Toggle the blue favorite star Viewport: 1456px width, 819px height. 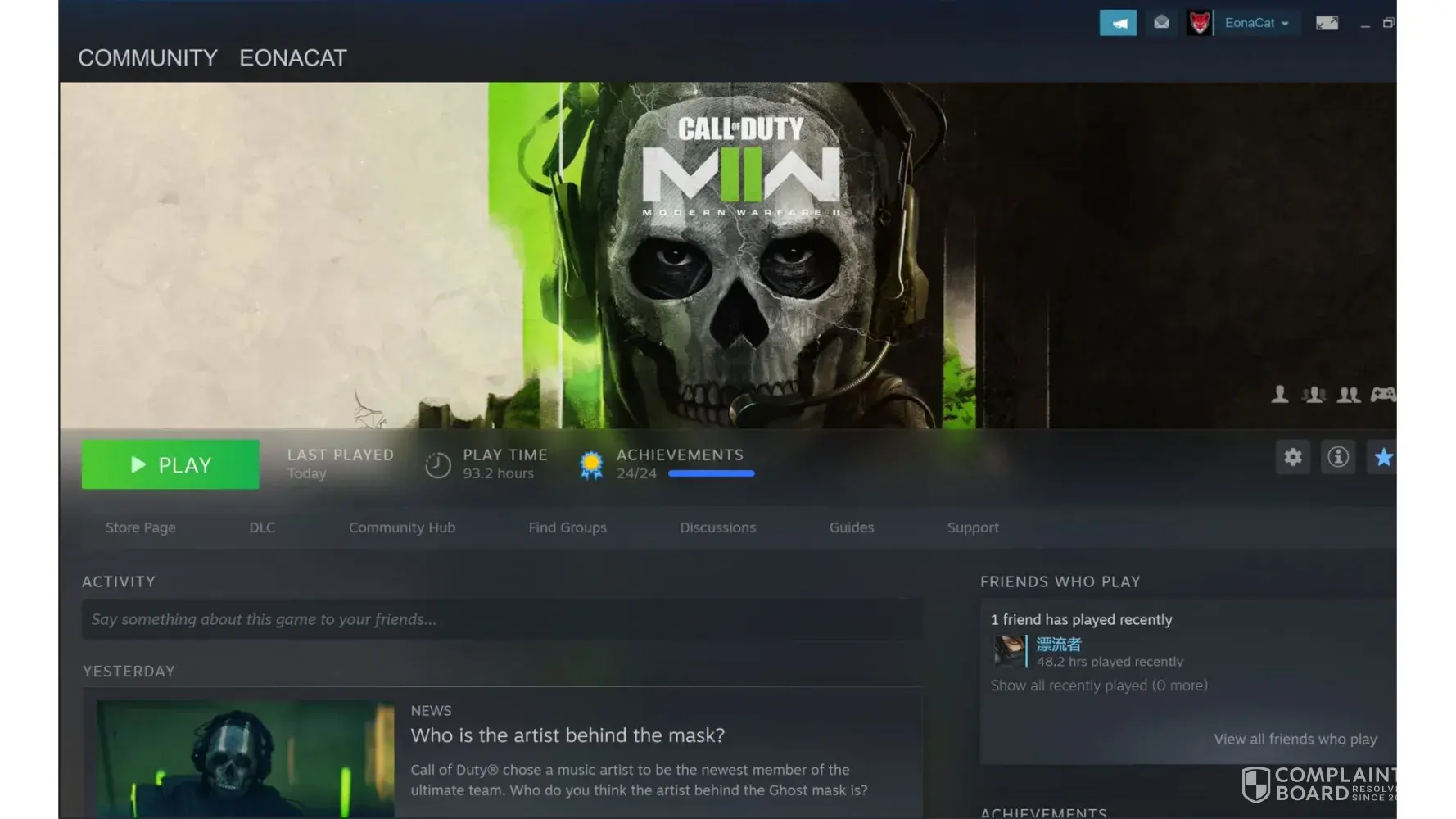(x=1382, y=457)
